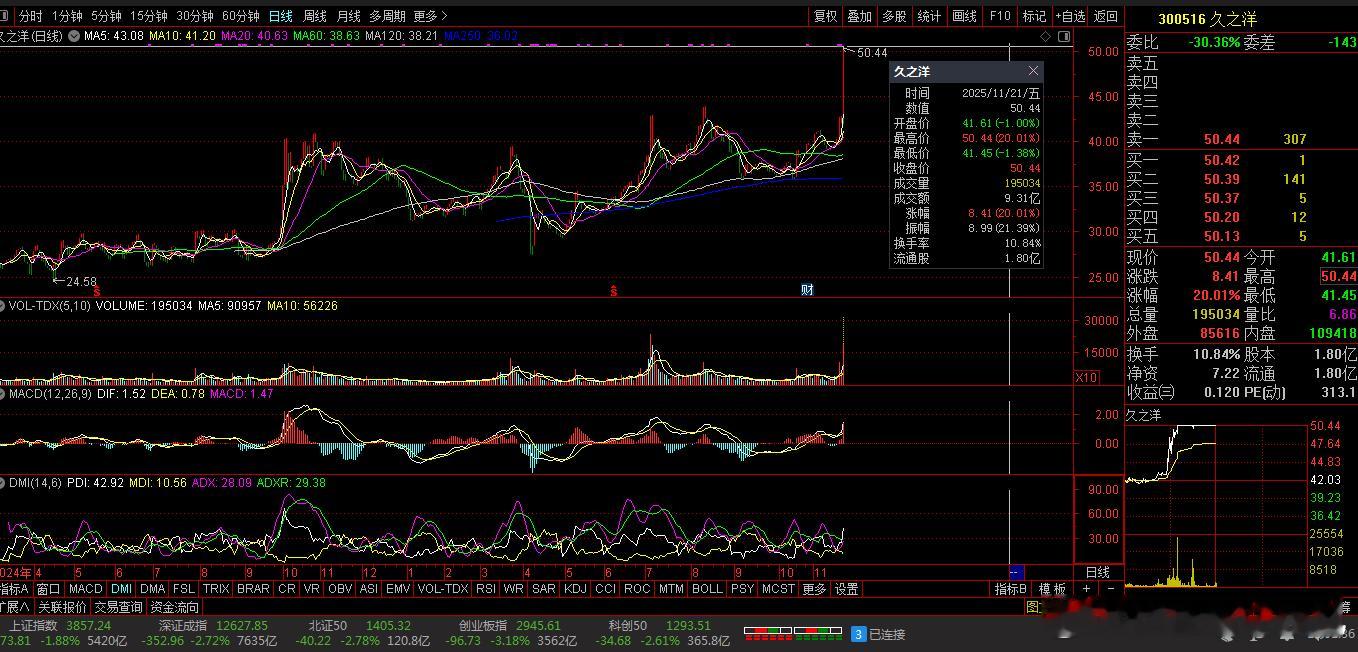Select the 5分钟 timeframe tab
This screenshot has width=1358, height=652.
(106, 16)
